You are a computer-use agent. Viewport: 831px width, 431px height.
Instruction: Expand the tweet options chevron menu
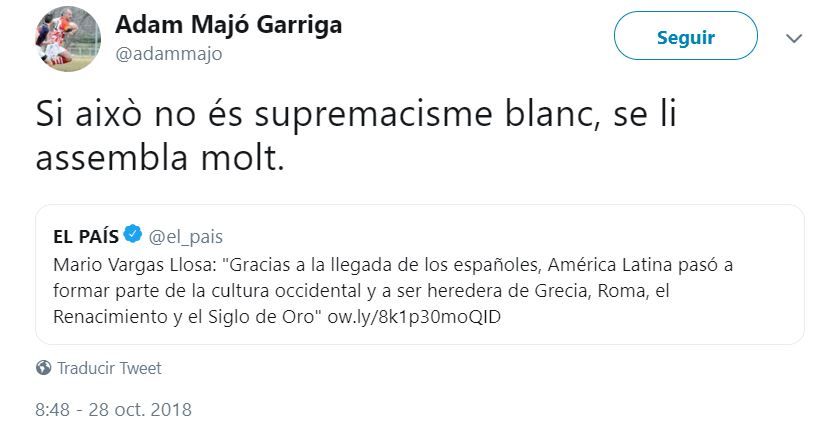795,38
